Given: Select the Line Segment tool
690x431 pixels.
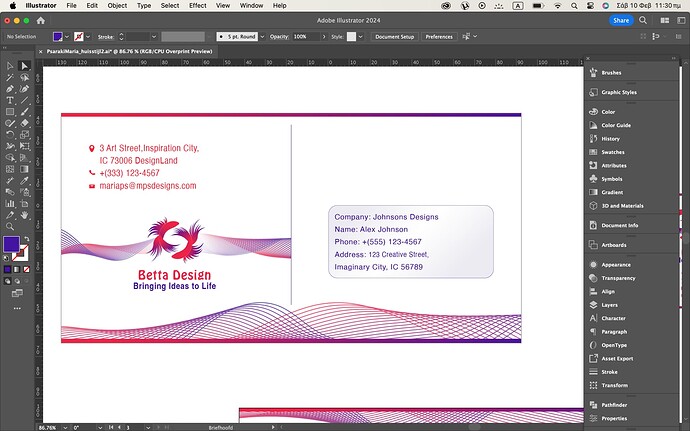Looking at the screenshot, I should point(25,100).
